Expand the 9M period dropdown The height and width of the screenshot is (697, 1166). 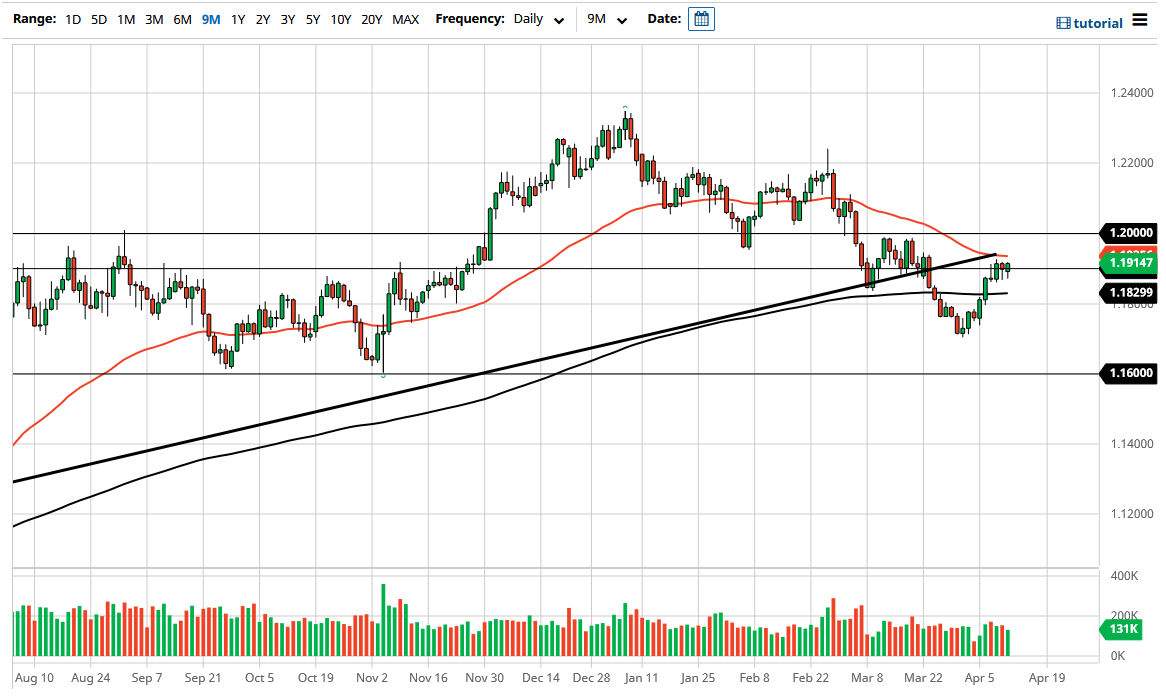pyautogui.click(x=607, y=19)
